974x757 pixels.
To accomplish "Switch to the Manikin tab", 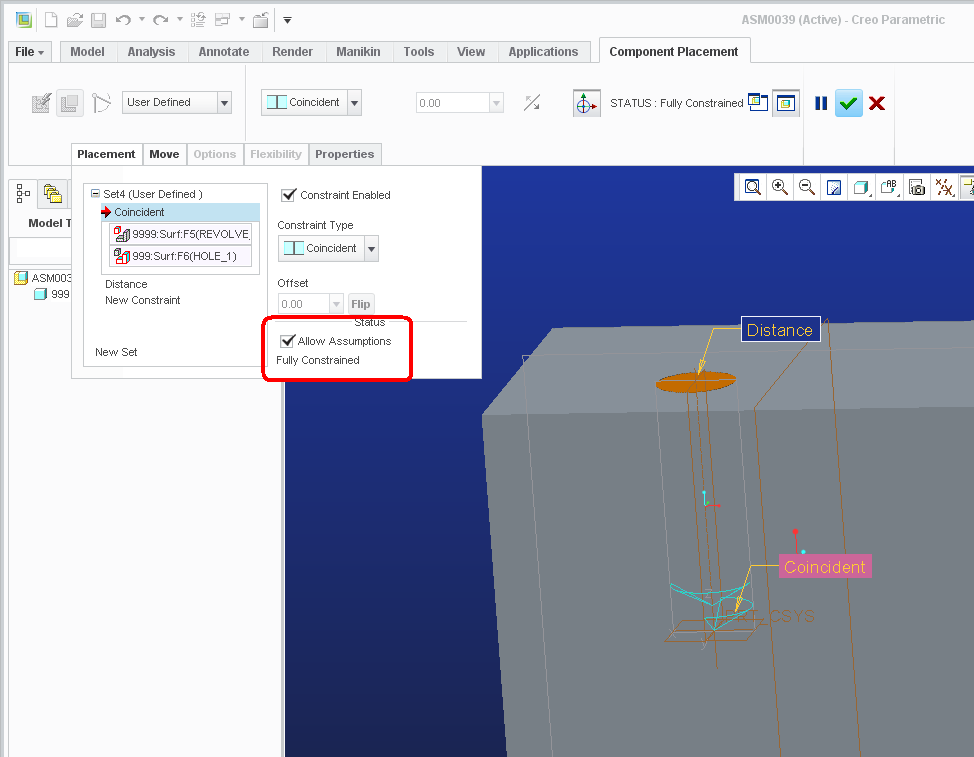I will point(358,52).
